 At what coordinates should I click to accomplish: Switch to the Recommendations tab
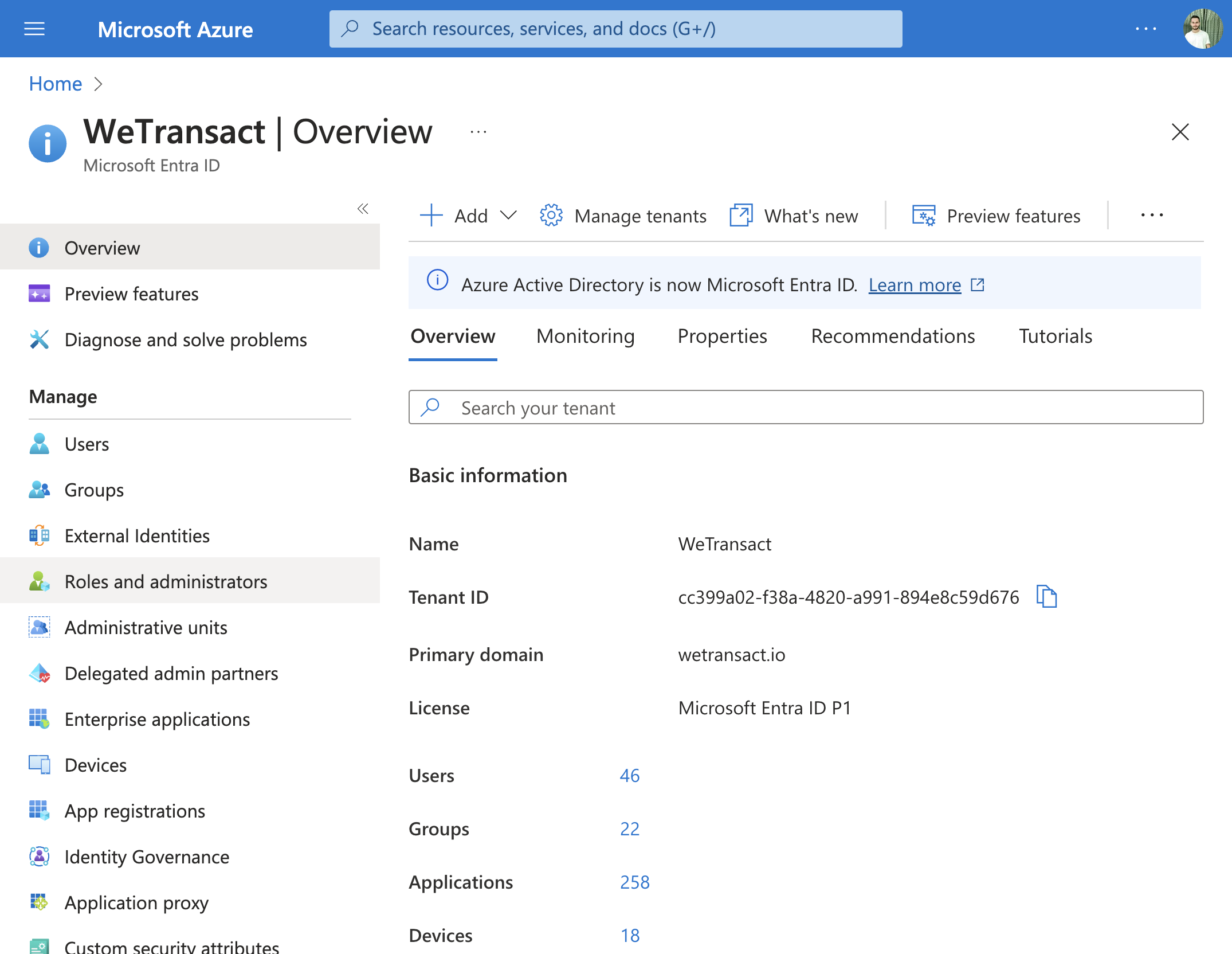(x=893, y=336)
